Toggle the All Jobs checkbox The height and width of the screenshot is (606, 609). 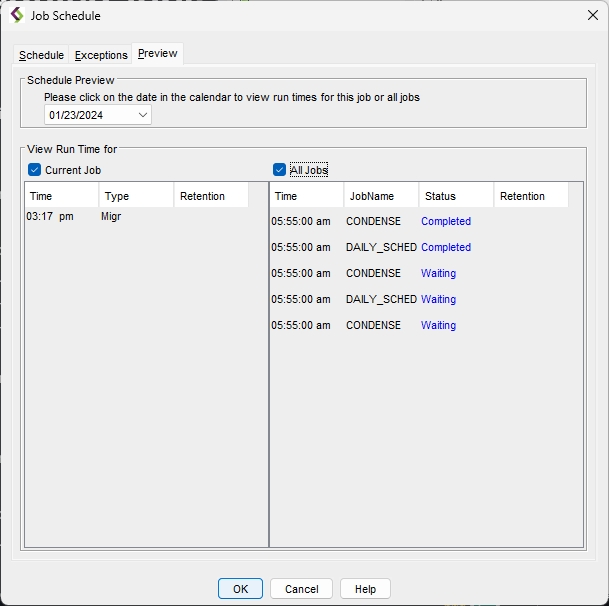point(280,170)
